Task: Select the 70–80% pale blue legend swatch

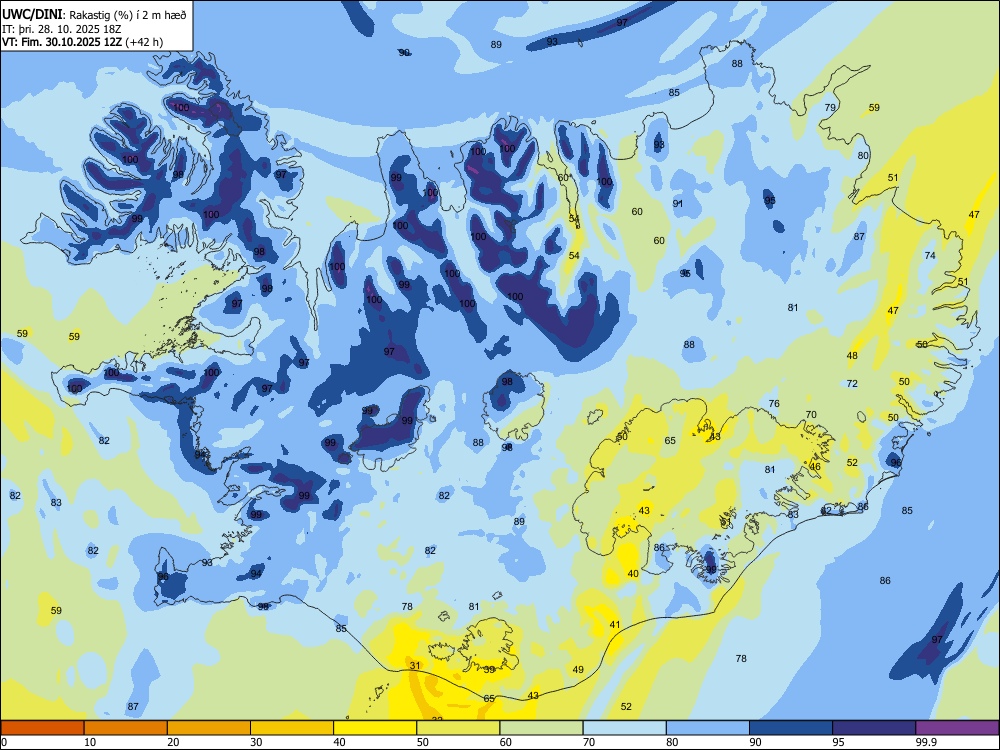Action: pyautogui.click(x=624, y=728)
